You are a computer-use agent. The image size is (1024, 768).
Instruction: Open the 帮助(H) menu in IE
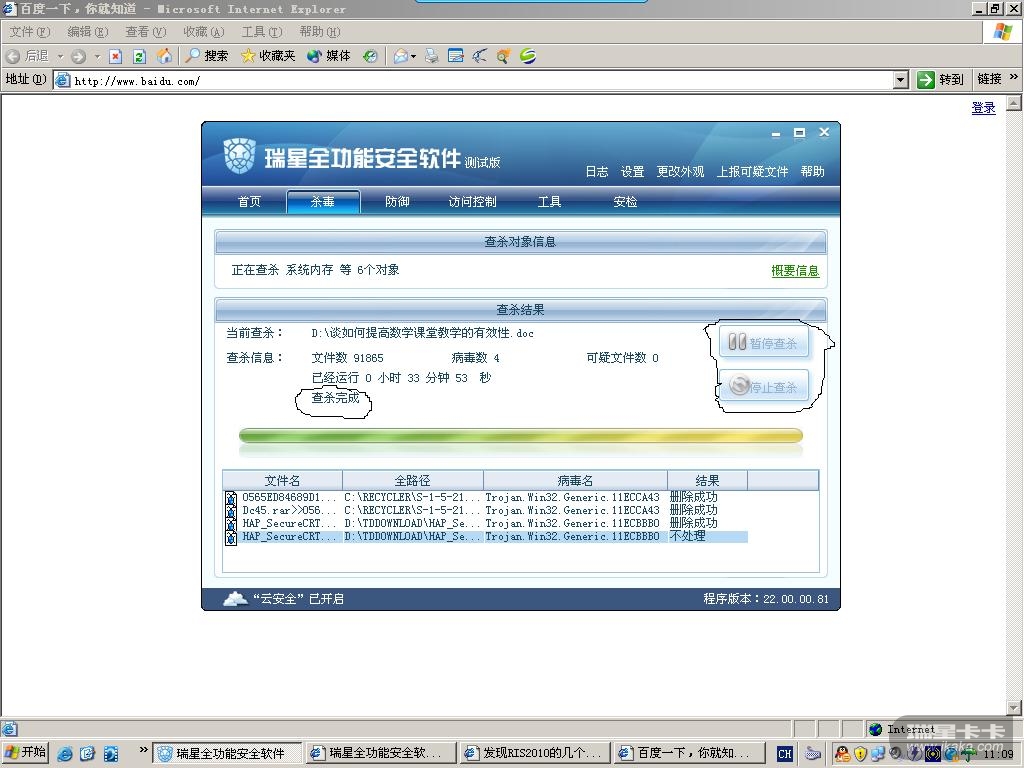pos(320,32)
